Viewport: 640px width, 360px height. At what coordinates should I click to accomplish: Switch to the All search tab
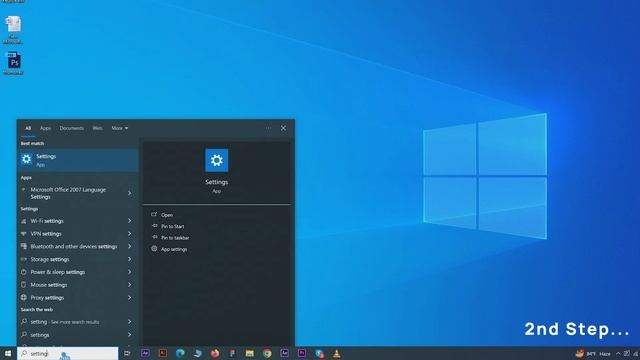(28, 128)
